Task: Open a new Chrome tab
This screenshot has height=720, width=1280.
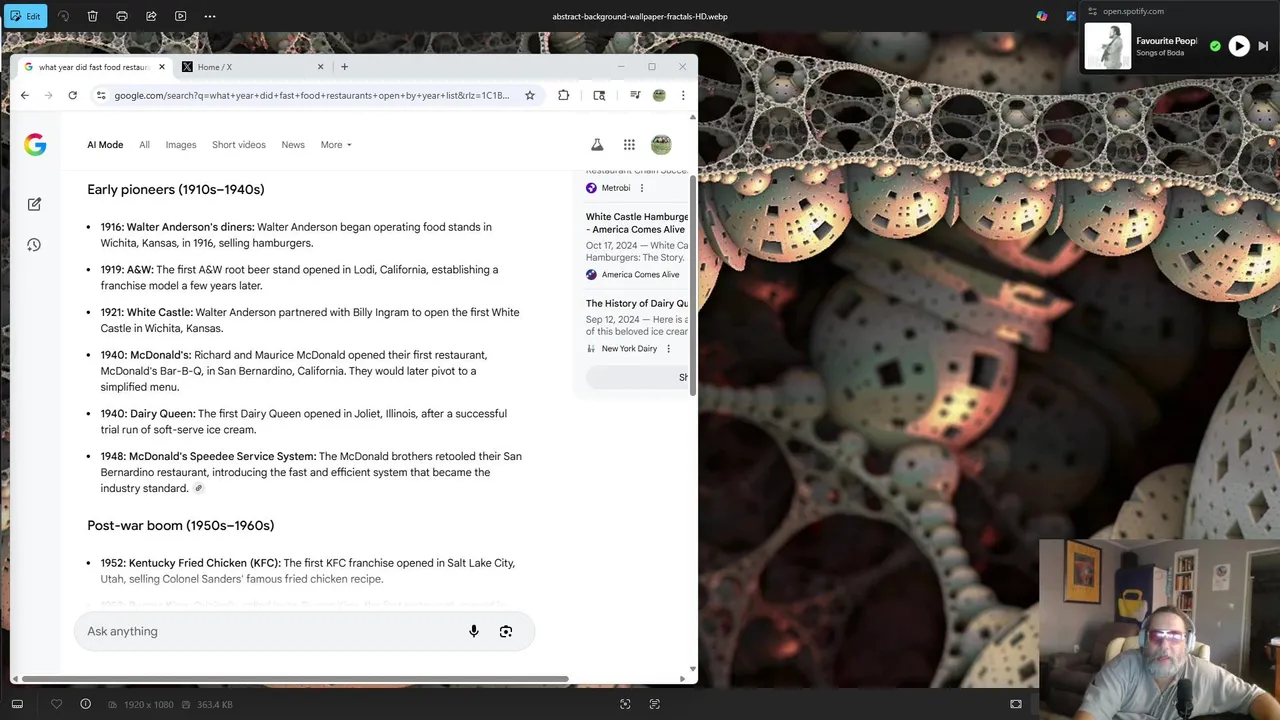Action: pyautogui.click(x=345, y=67)
